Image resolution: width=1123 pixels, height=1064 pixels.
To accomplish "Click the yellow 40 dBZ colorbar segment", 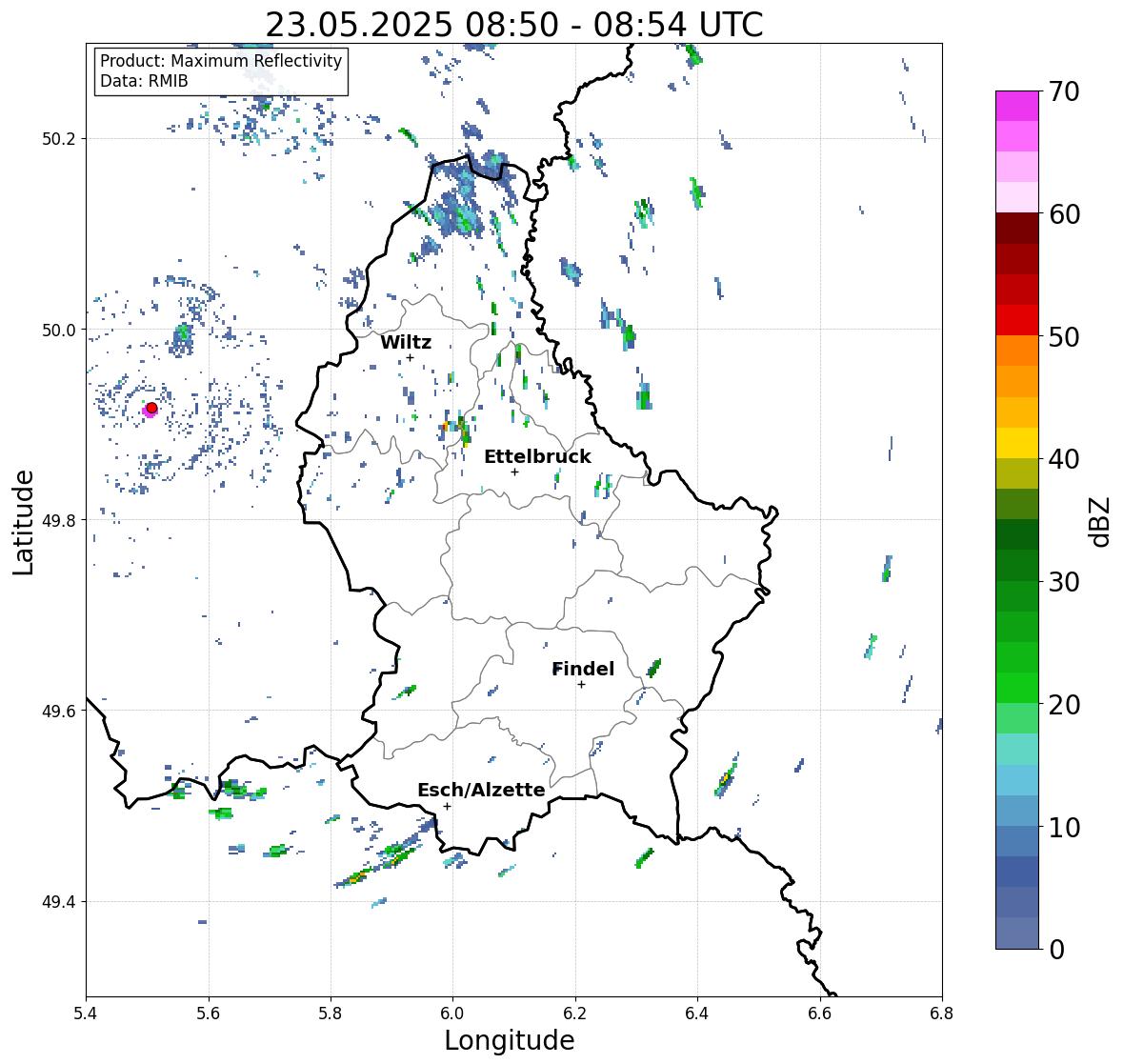I will 1017,443.
